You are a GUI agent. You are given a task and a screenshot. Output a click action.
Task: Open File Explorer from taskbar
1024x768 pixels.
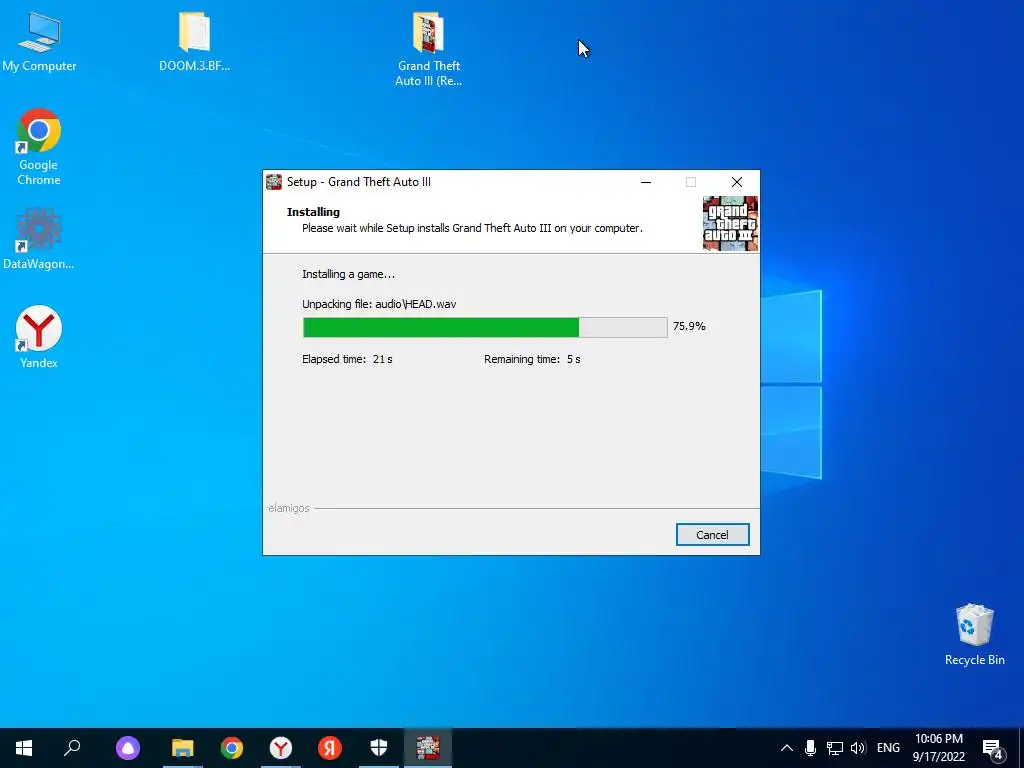pos(183,748)
